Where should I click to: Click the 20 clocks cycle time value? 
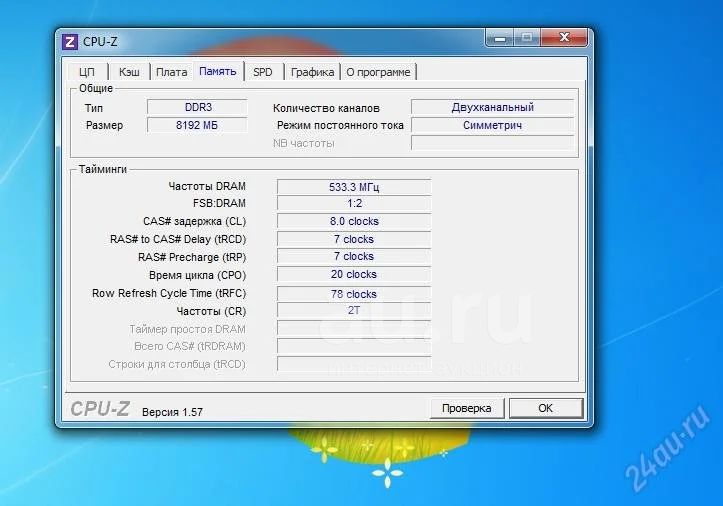pos(354,274)
